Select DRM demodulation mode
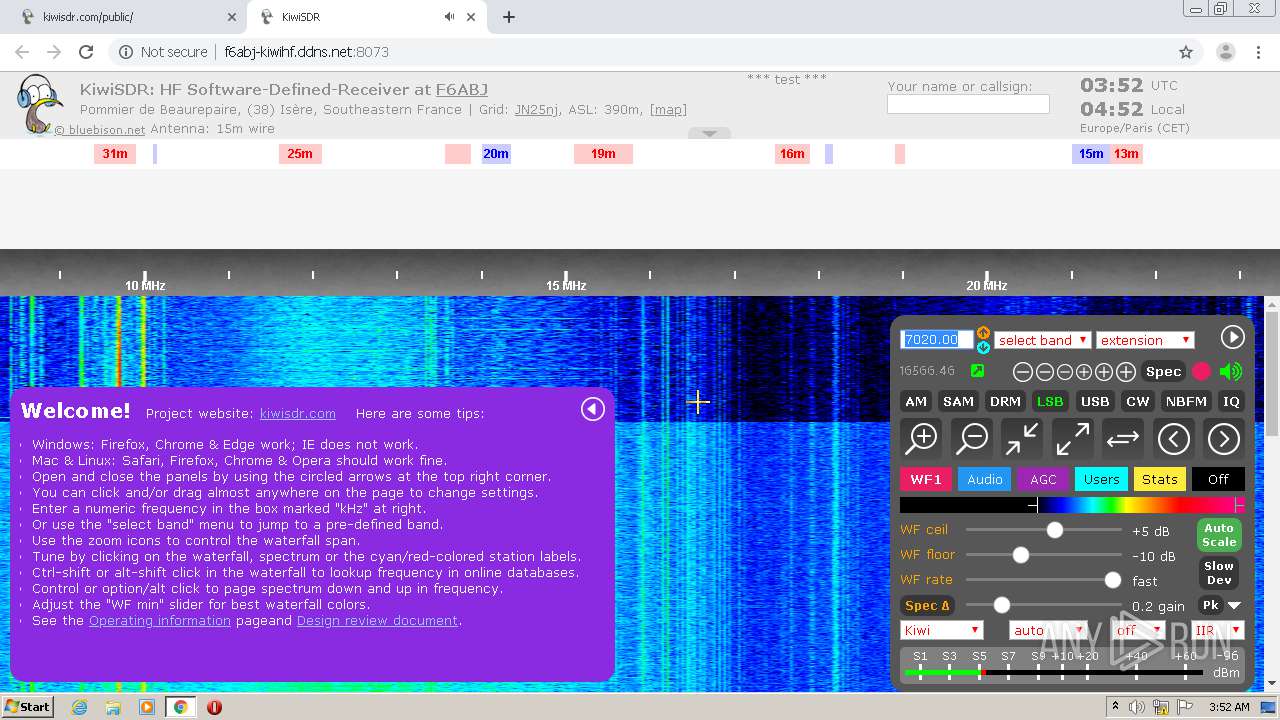1280x720 pixels. 1005,401
